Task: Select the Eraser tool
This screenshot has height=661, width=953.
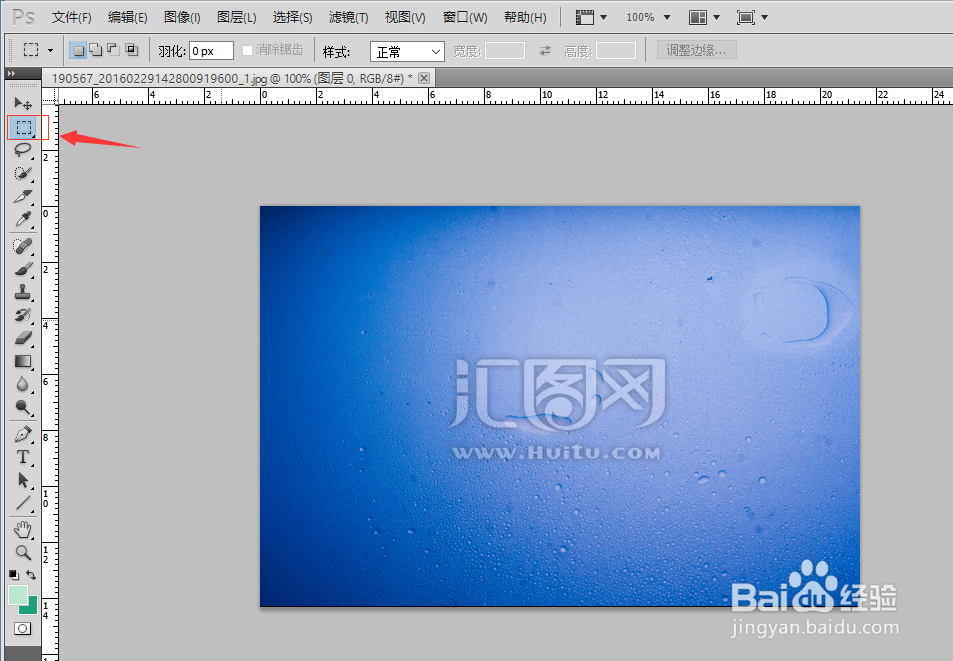Action: tap(23, 338)
